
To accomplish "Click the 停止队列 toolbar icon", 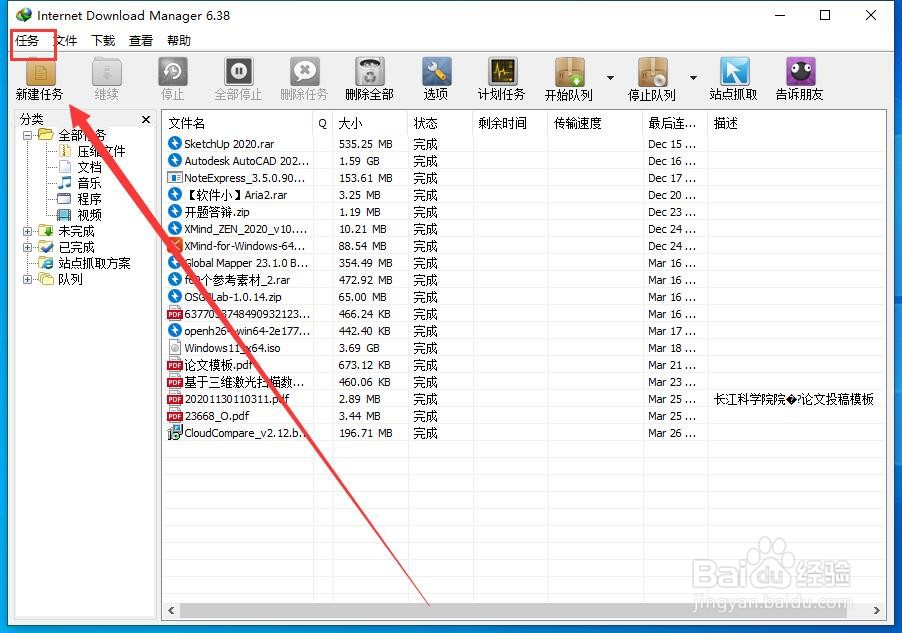I will 652,72.
